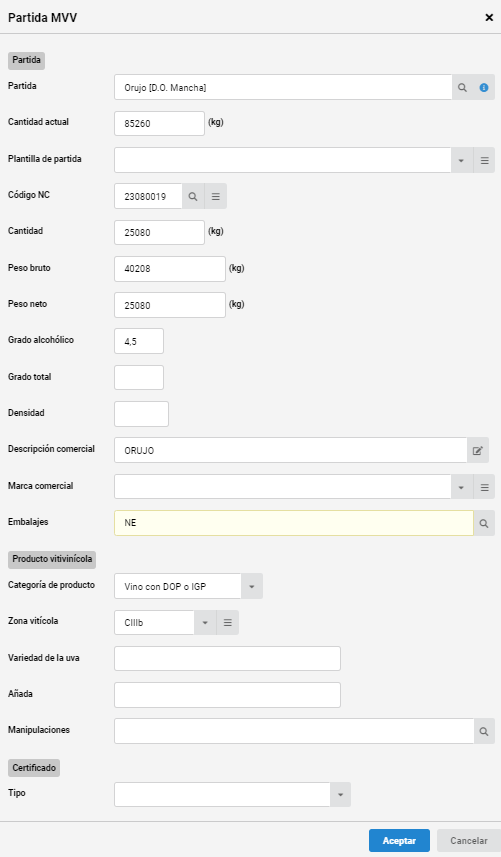Open the Marca comercial list menu icon

(x=485, y=488)
